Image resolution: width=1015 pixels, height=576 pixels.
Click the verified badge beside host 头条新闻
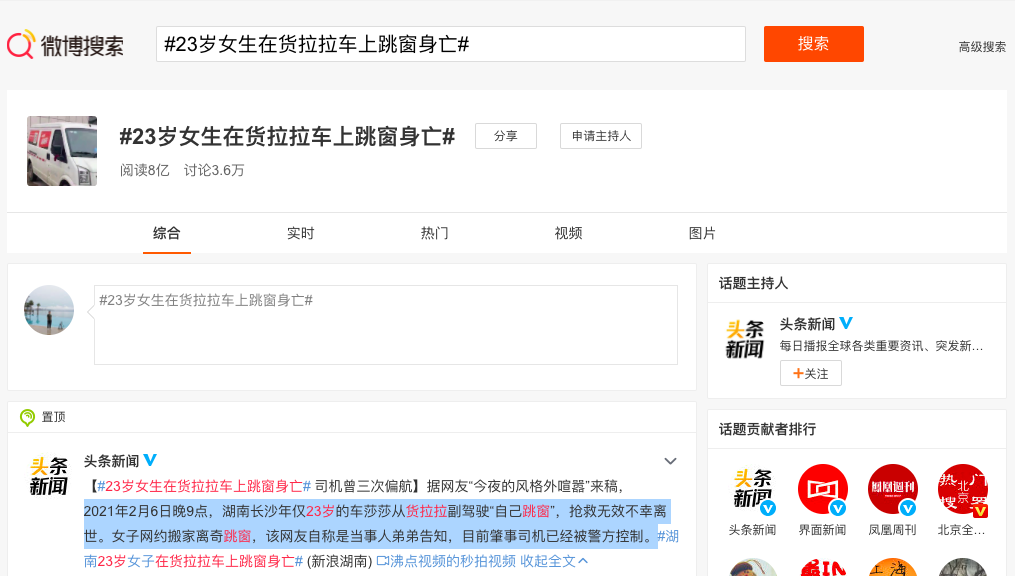point(846,322)
